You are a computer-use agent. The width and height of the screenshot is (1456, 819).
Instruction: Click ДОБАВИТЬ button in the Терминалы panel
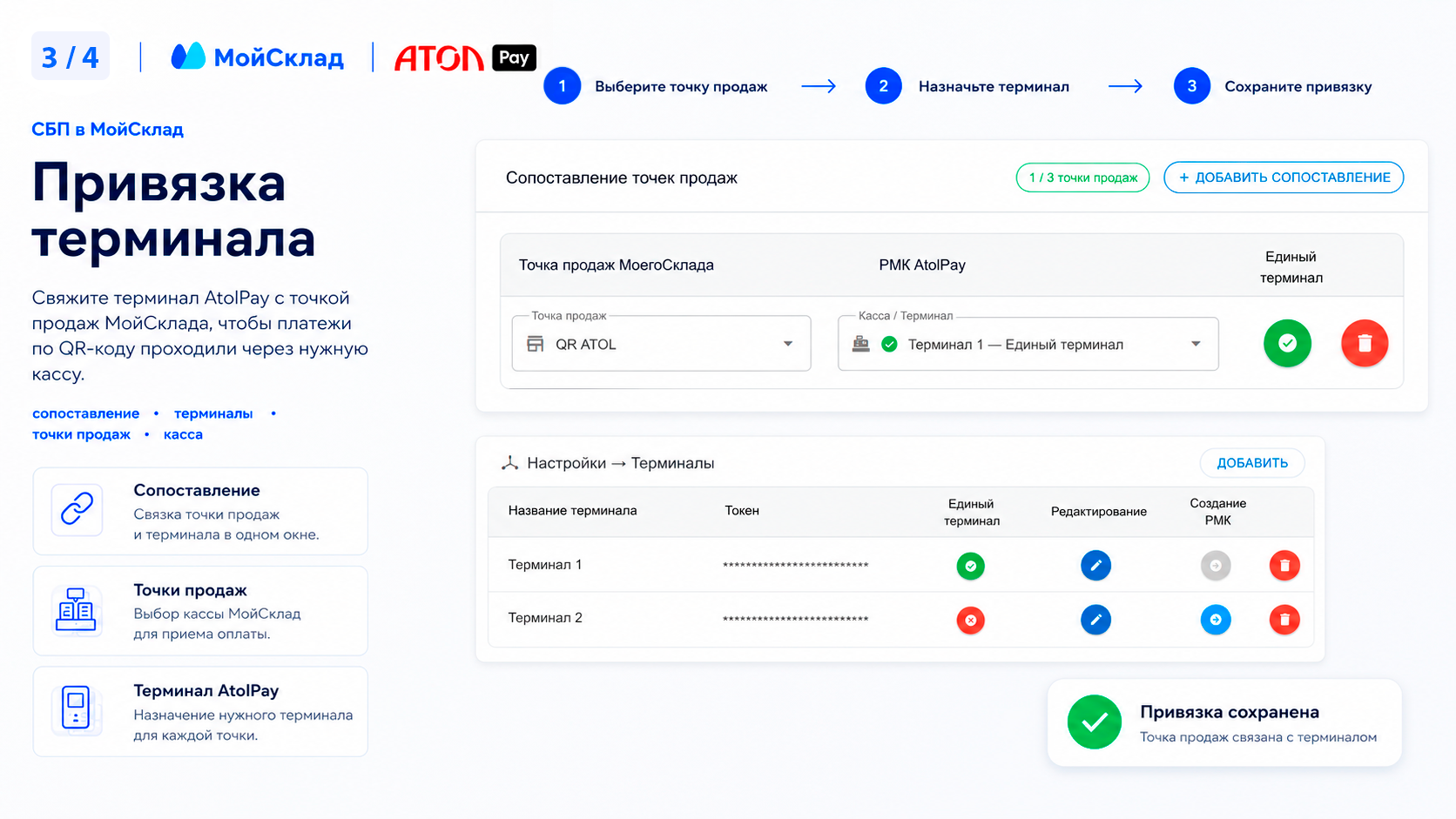[1252, 463]
